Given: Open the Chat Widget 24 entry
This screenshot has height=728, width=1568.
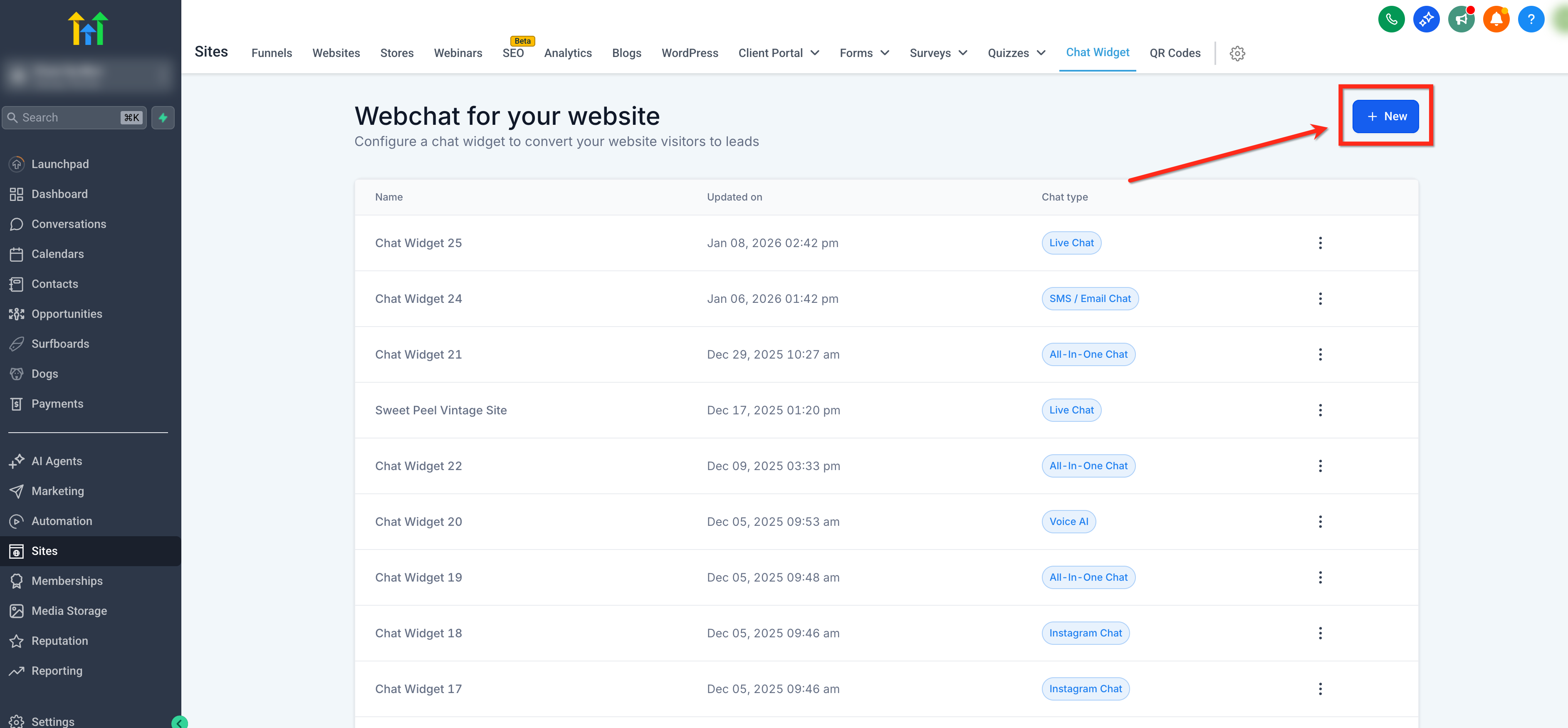Looking at the screenshot, I should 418,299.
